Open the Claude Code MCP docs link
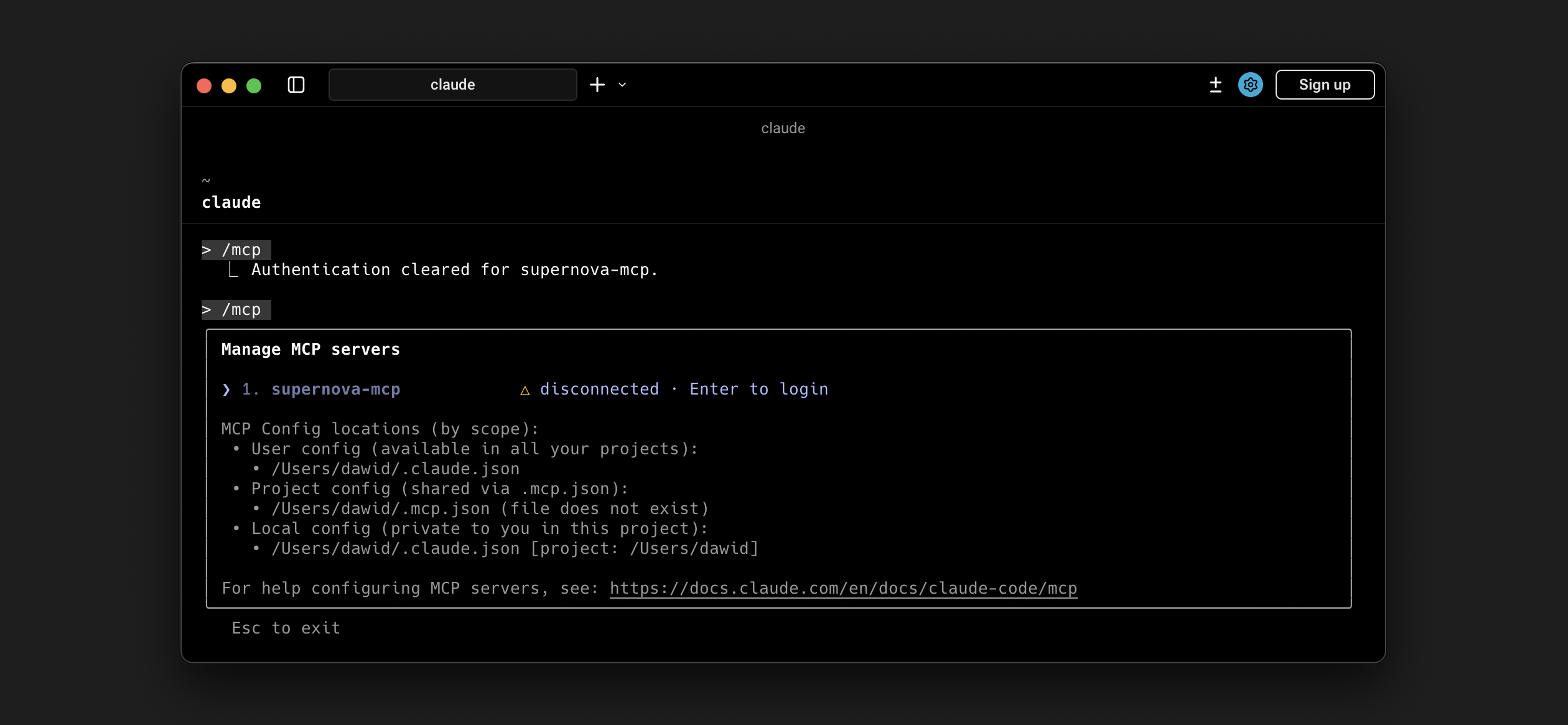 (x=843, y=588)
